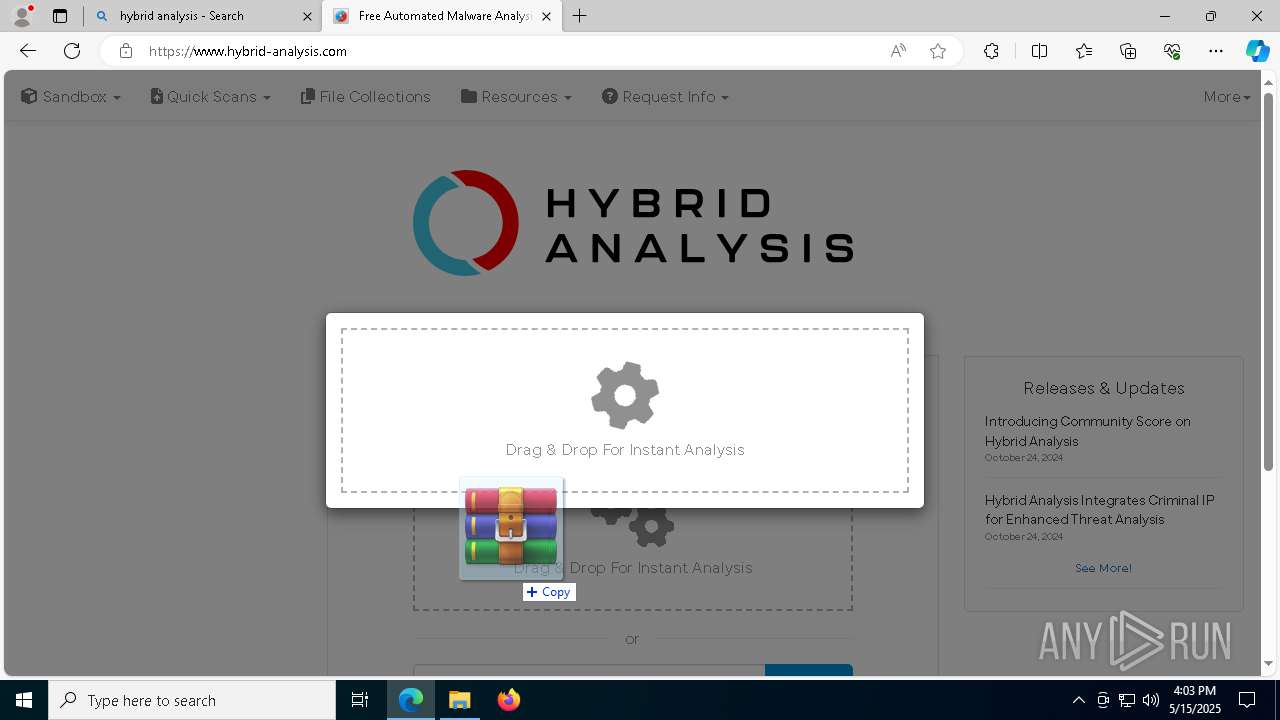Activate Read aloud icon in address bar

point(898,51)
